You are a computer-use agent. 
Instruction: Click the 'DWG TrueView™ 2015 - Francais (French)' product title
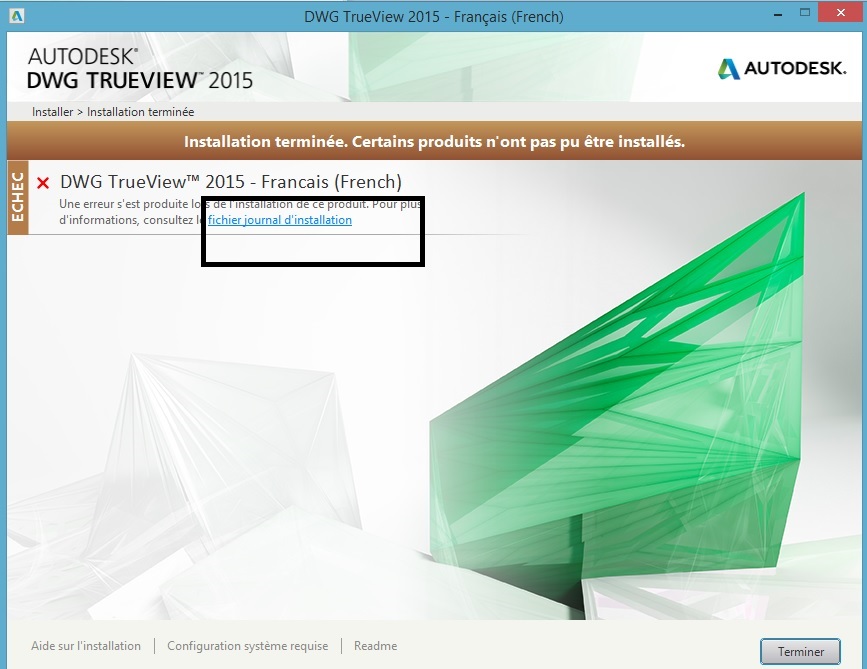tap(231, 182)
